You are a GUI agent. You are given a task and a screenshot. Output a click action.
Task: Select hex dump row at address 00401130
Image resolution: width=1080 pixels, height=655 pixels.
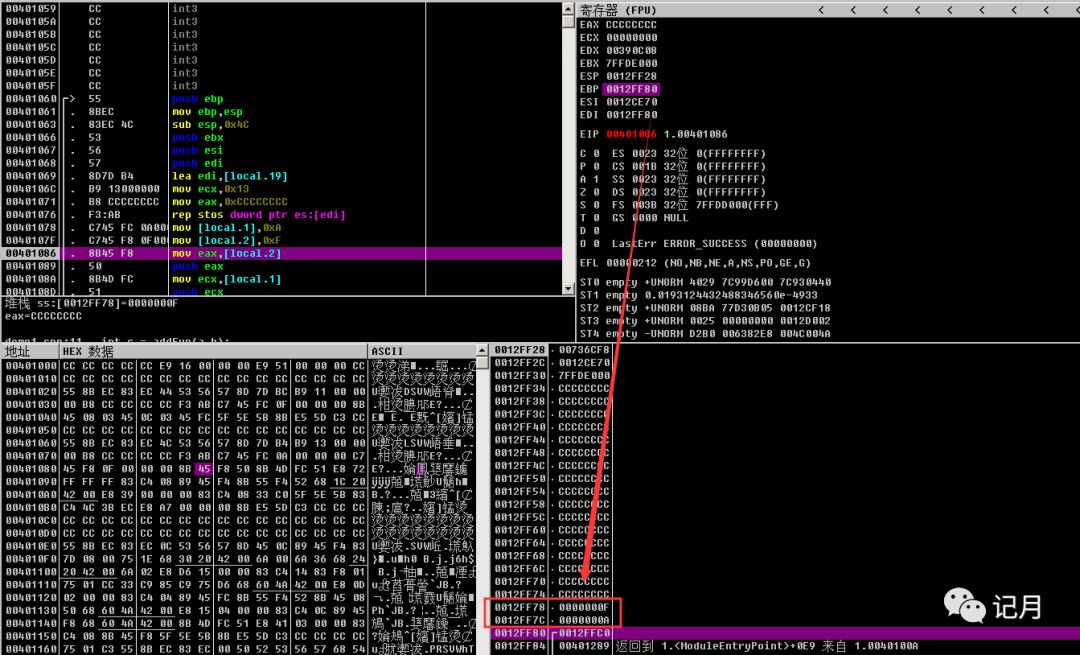(x=239, y=610)
